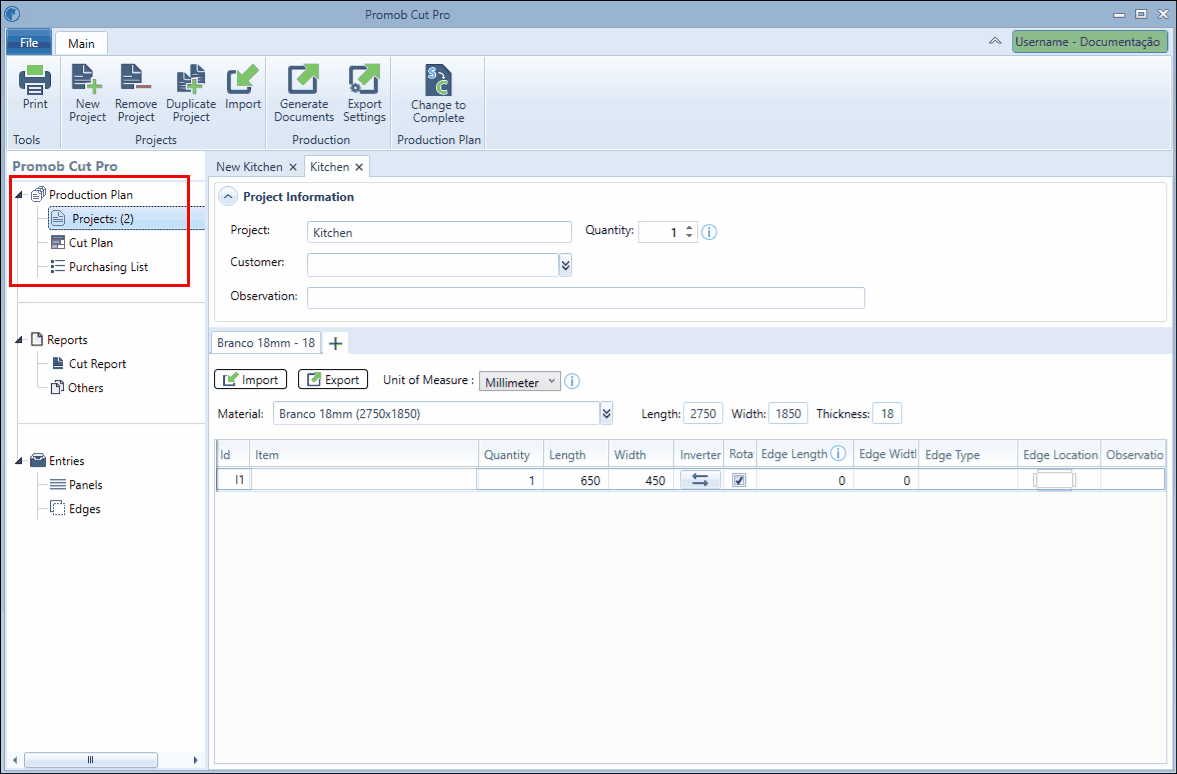
Task: Click Change to Complete icon
Action: coord(438,80)
